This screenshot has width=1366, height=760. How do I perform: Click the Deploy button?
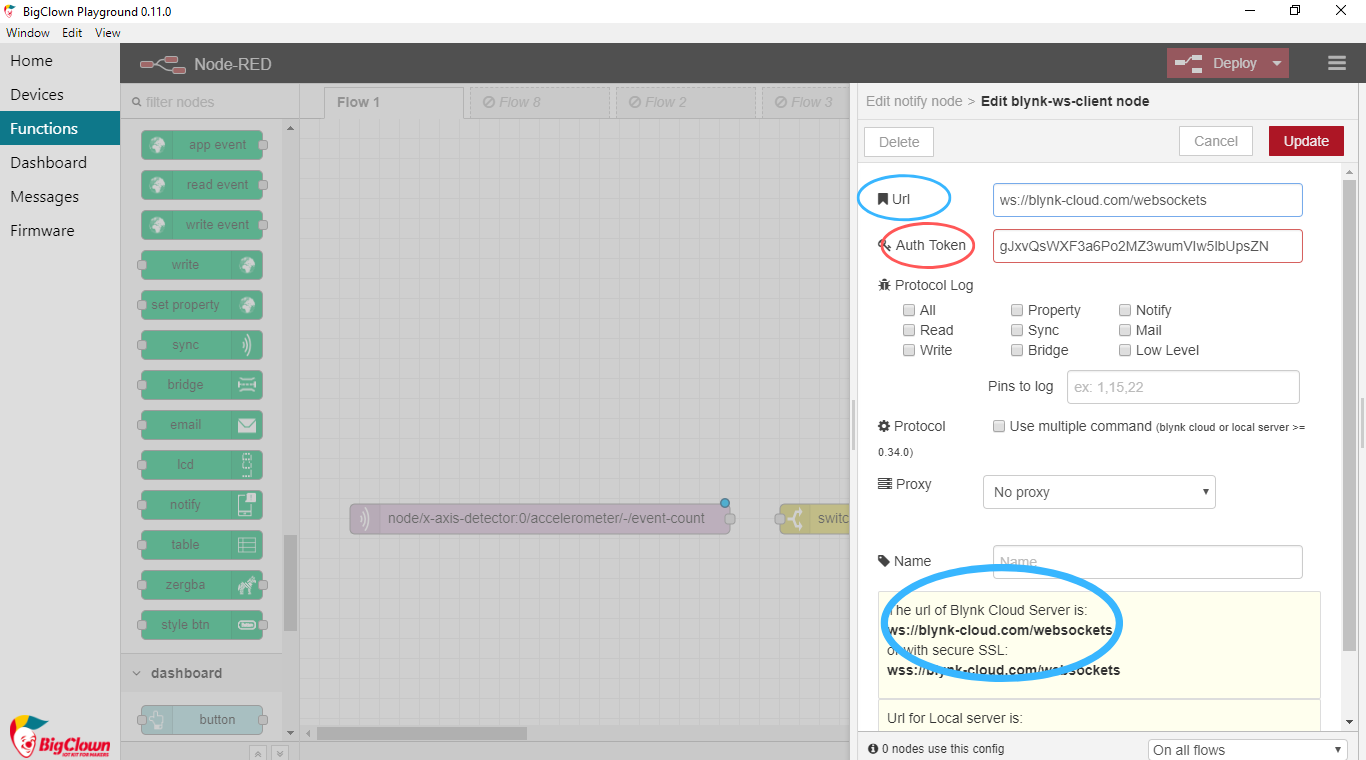(1217, 63)
